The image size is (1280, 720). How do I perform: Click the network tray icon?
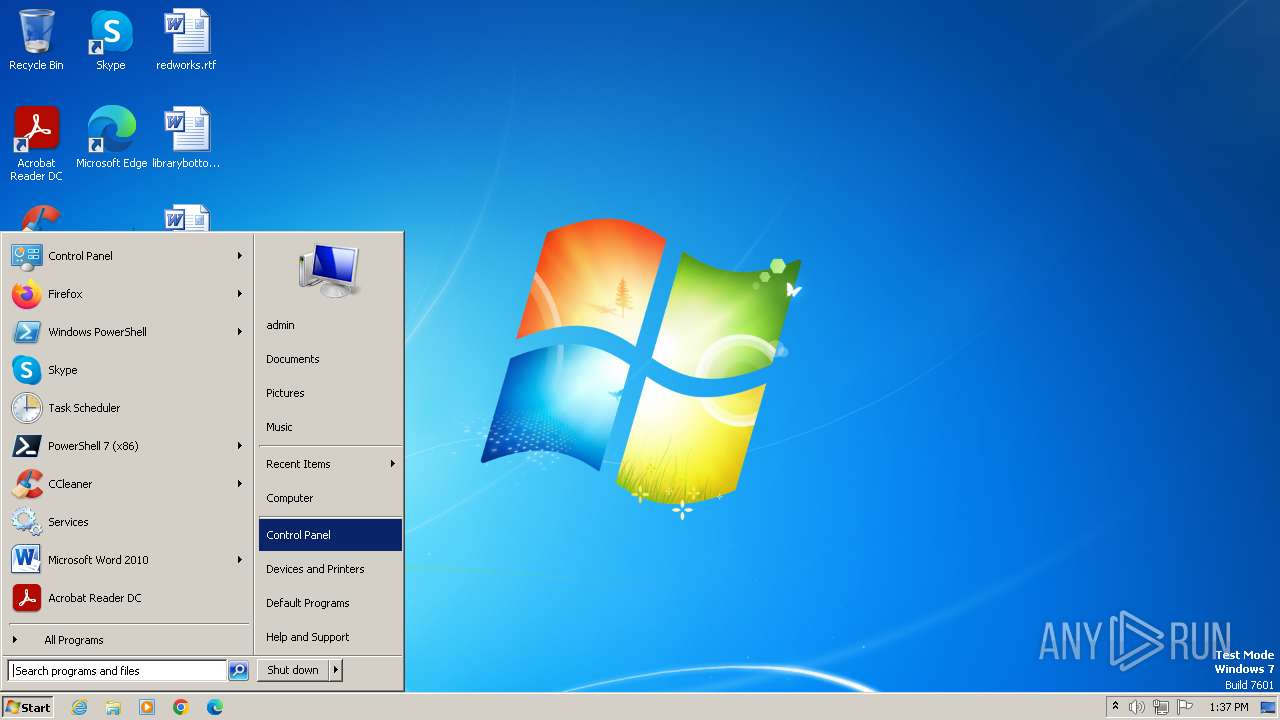pos(1161,707)
